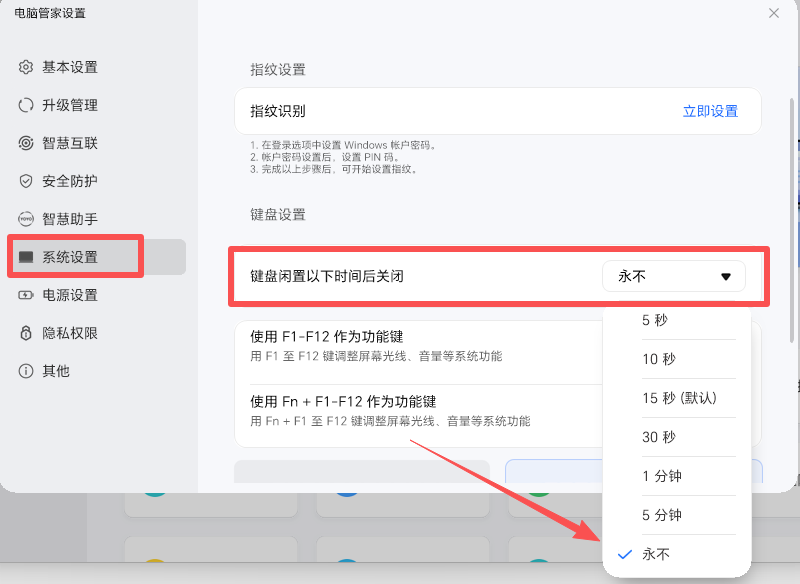Click the 智慧互联 icon in sidebar
This screenshot has height=584, width=800.
(x=26, y=143)
